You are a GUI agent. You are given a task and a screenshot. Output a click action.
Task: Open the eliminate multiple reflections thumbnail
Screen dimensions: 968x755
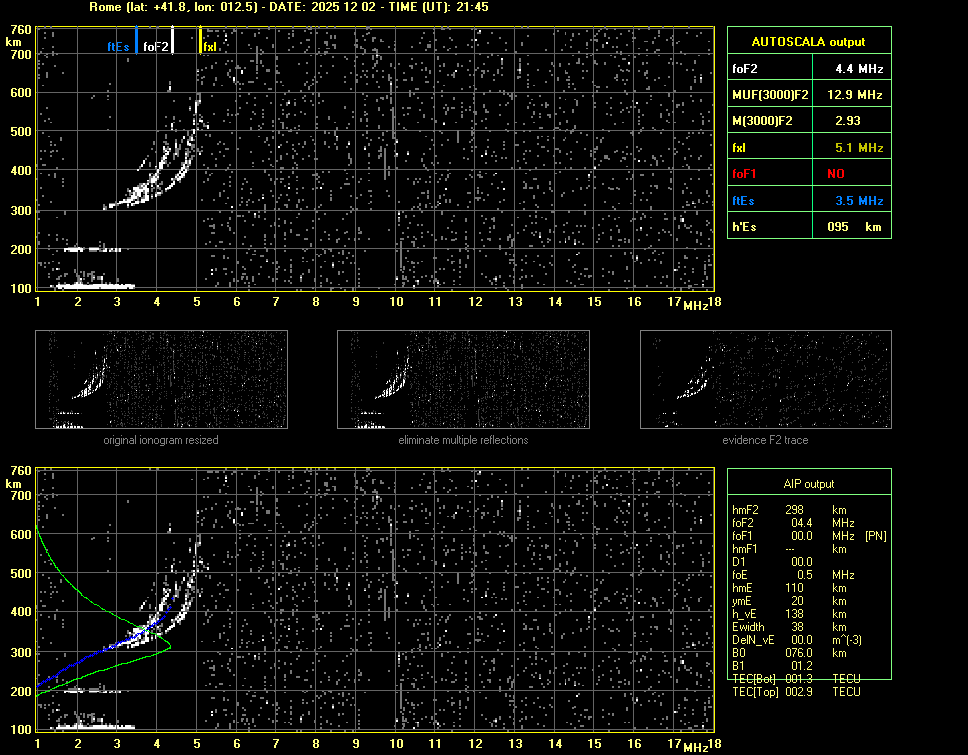pyautogui.click(x=463, y=379)
